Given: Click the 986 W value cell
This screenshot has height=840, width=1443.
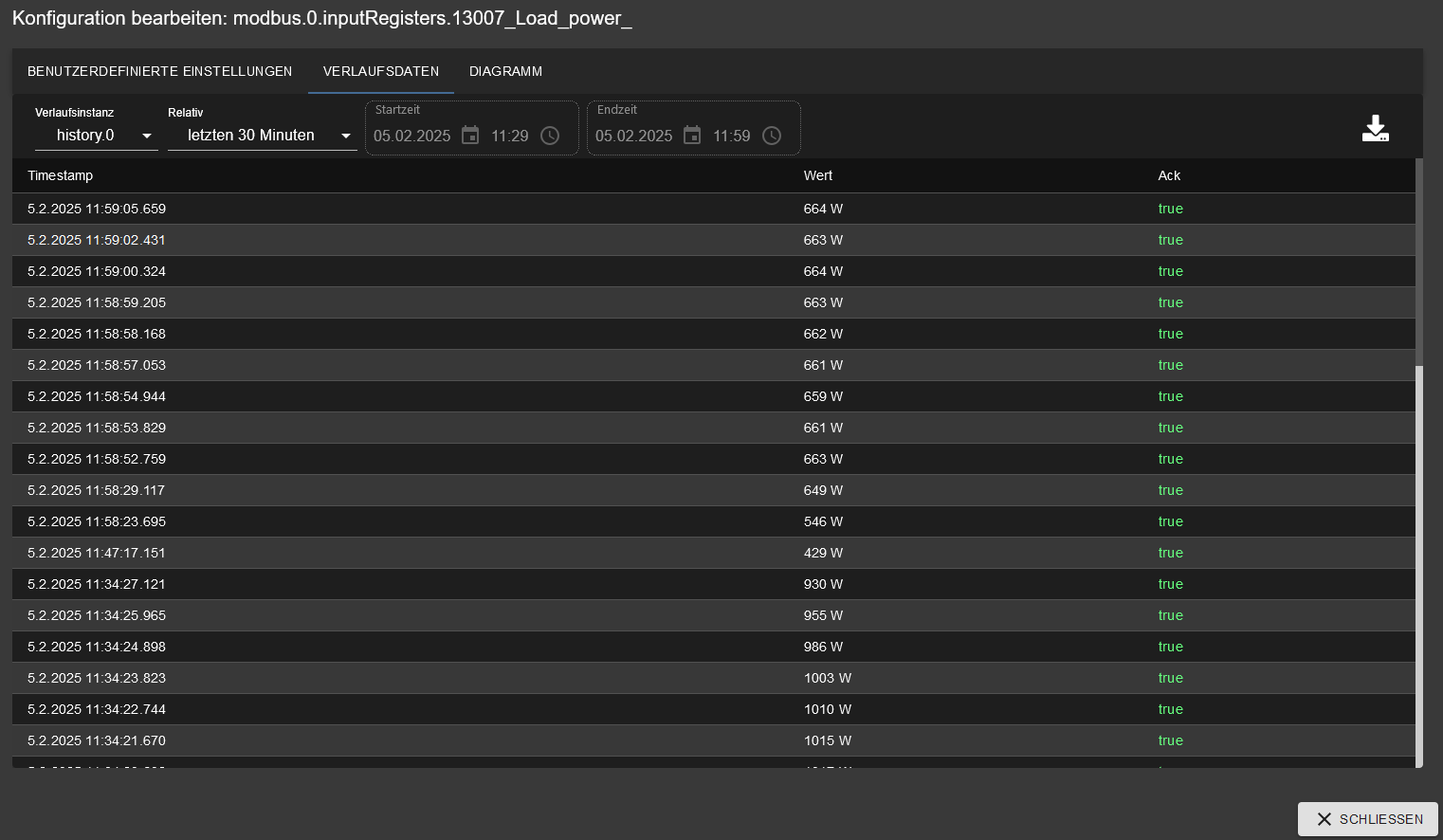Looking at the screenshot, I should click(x=823, y=647).
